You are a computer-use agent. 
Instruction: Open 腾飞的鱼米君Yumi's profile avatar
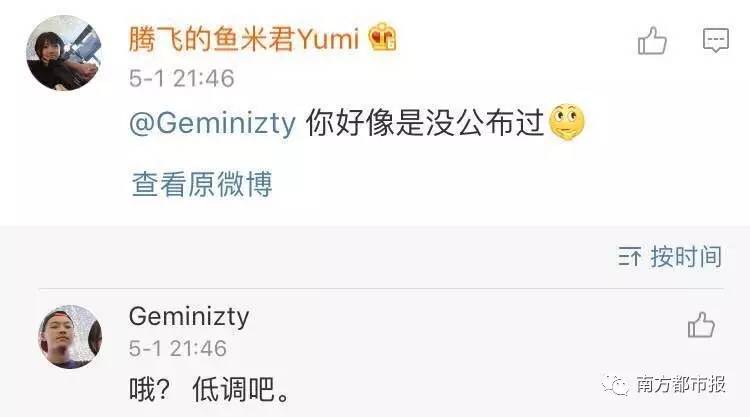pos(64,53)
